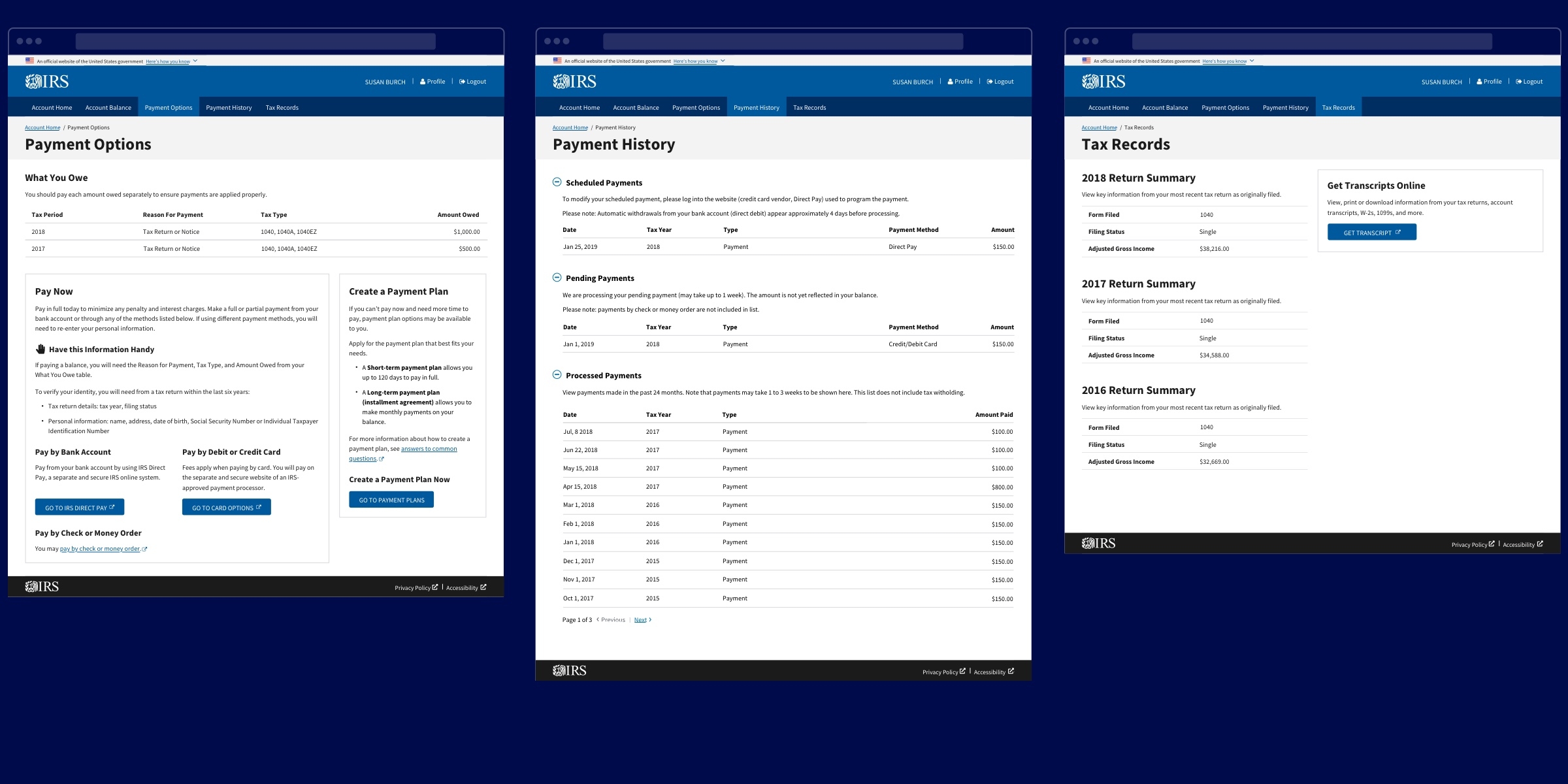Click Go To Card Options button
The width and height of the screenshot is (1568, 784).
pos(226,508)
